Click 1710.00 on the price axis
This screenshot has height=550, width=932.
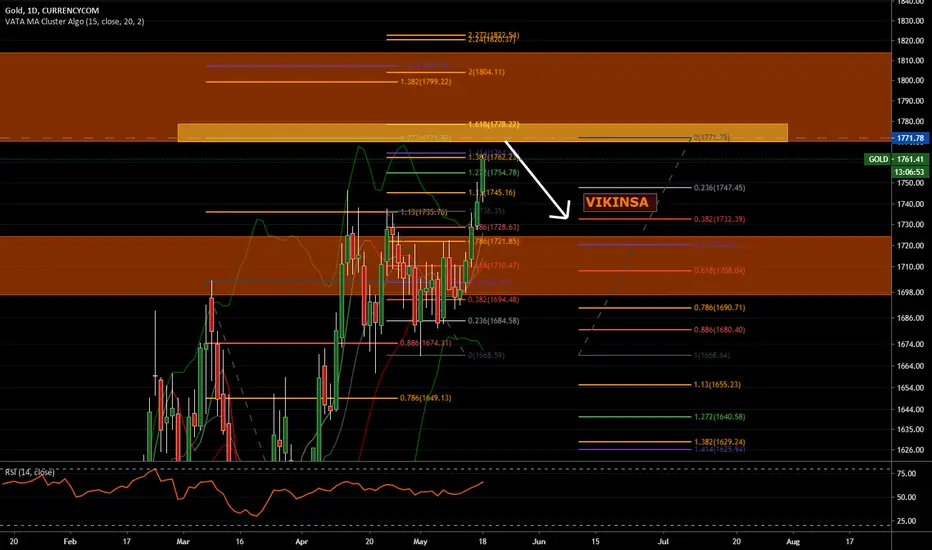point(911,267)
